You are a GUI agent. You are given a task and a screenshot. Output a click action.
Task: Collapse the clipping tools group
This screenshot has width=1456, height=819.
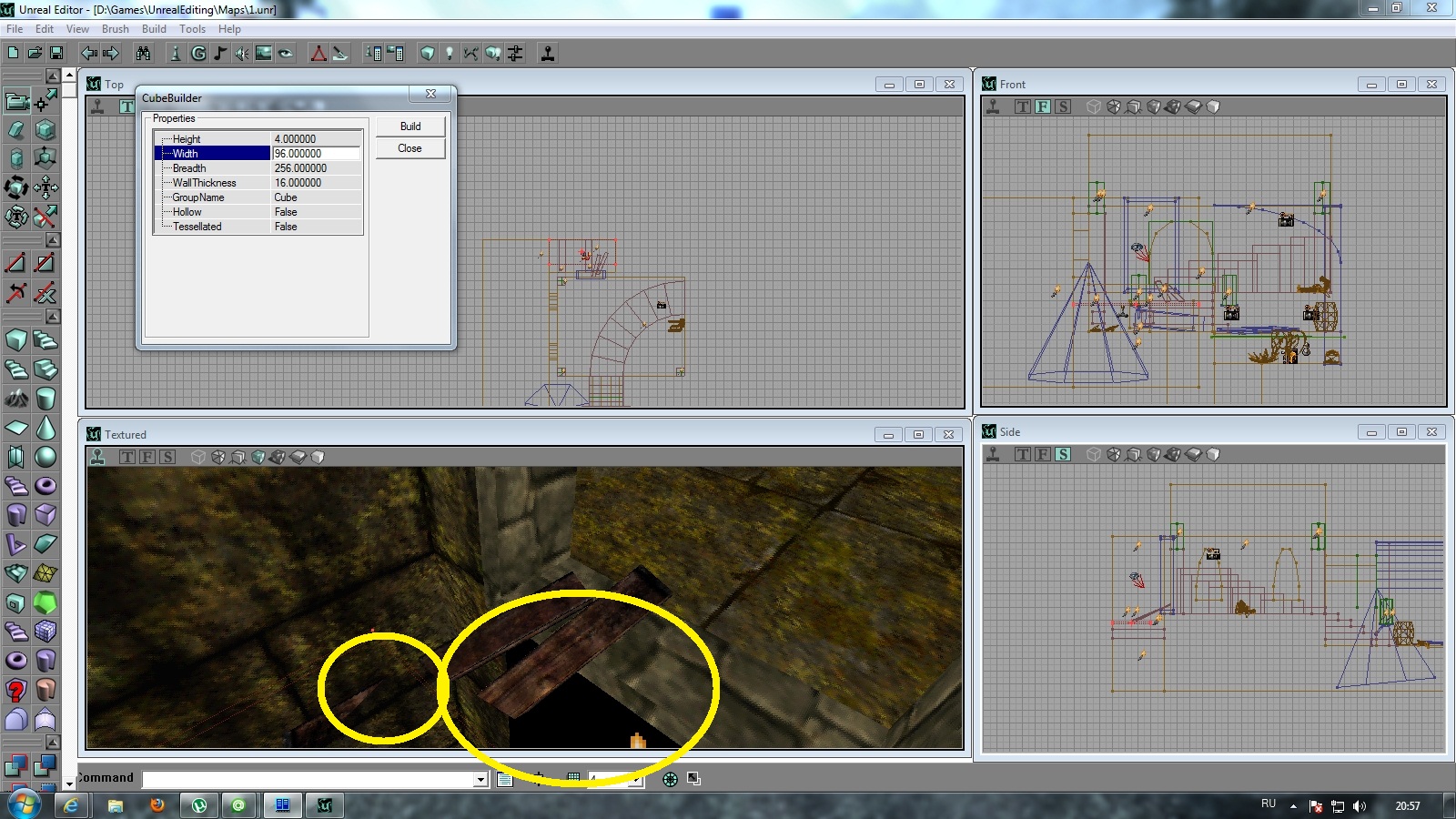pyautogui.click(x=53, y=240)
